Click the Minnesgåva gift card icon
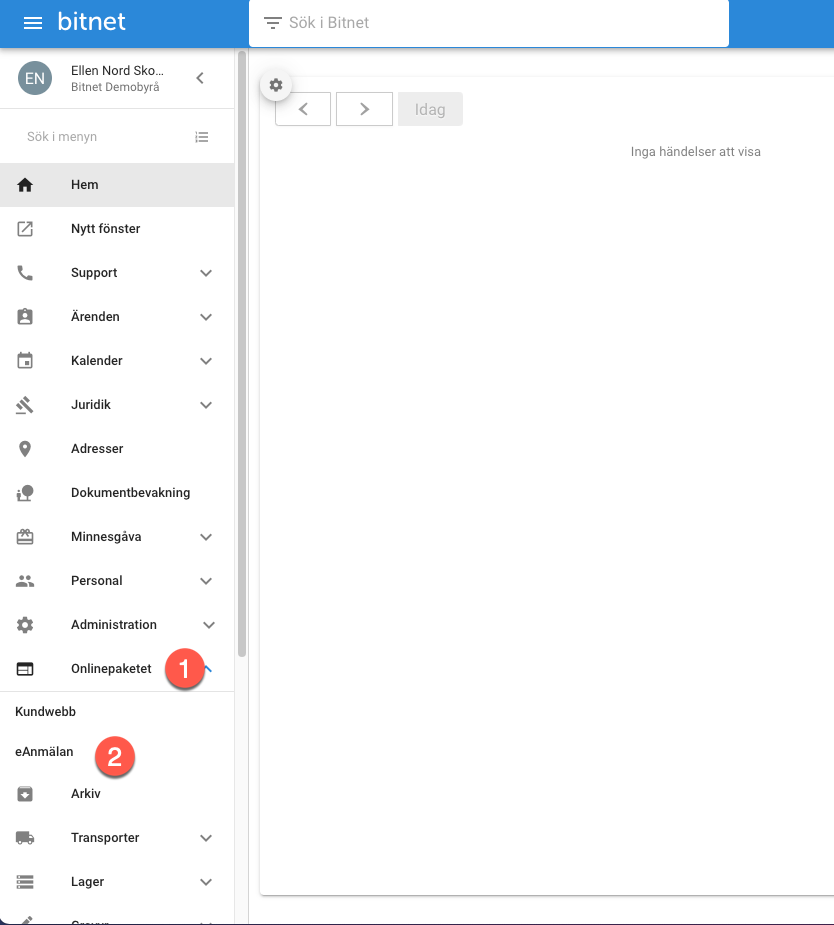The width and height of the screenshot is (834, 925). pos(25,537)
